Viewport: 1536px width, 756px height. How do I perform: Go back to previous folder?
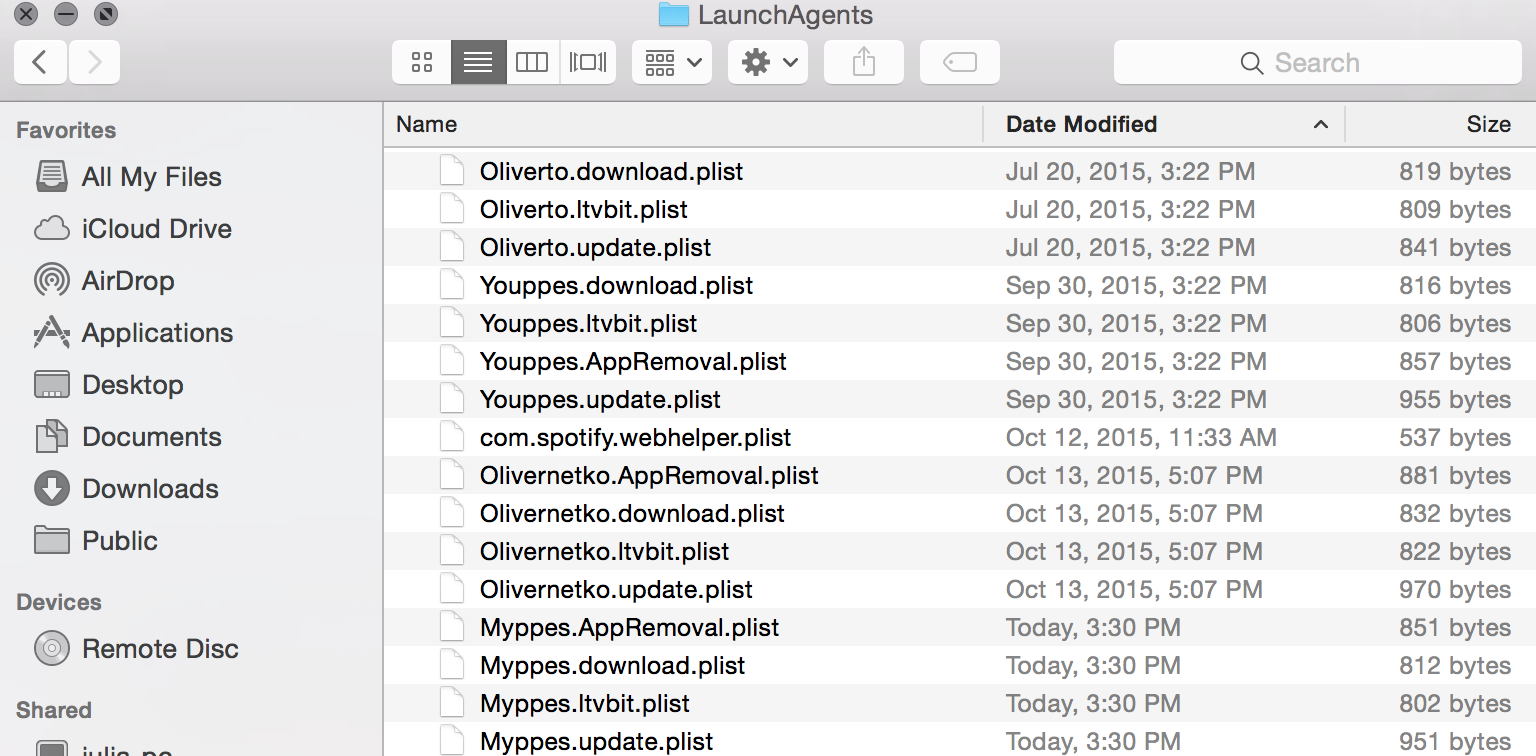tap(40, 62)
